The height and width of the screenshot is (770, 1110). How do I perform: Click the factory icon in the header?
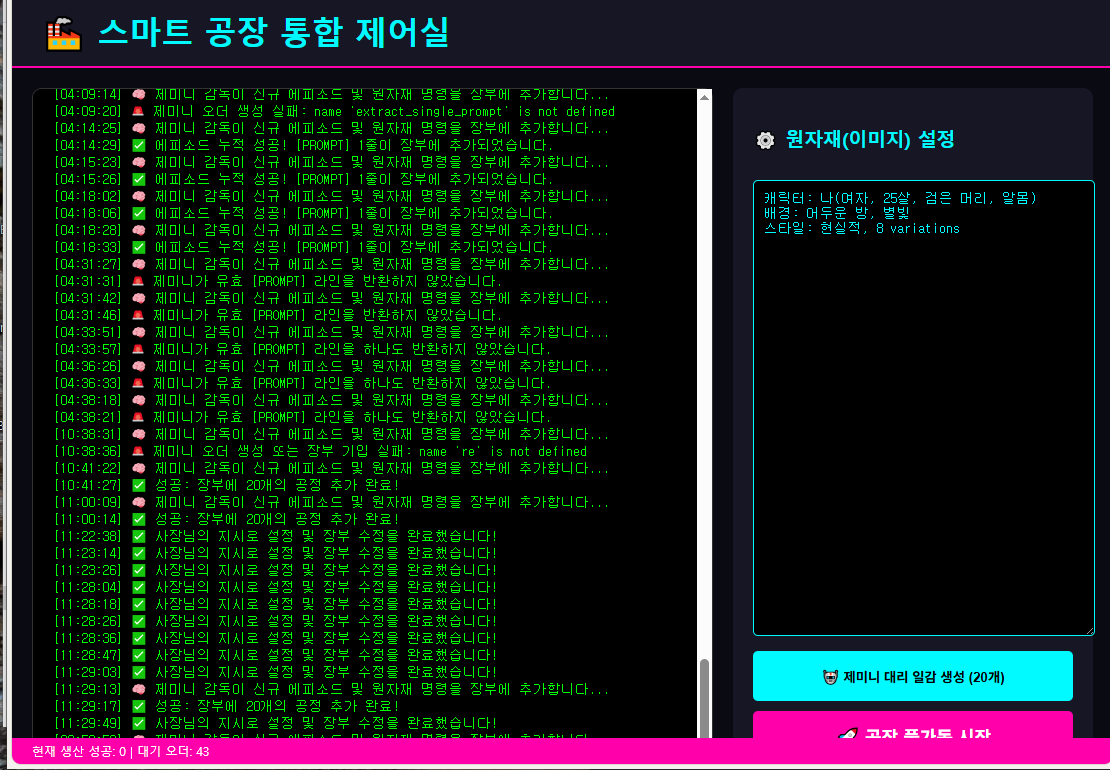click(63, 33)
